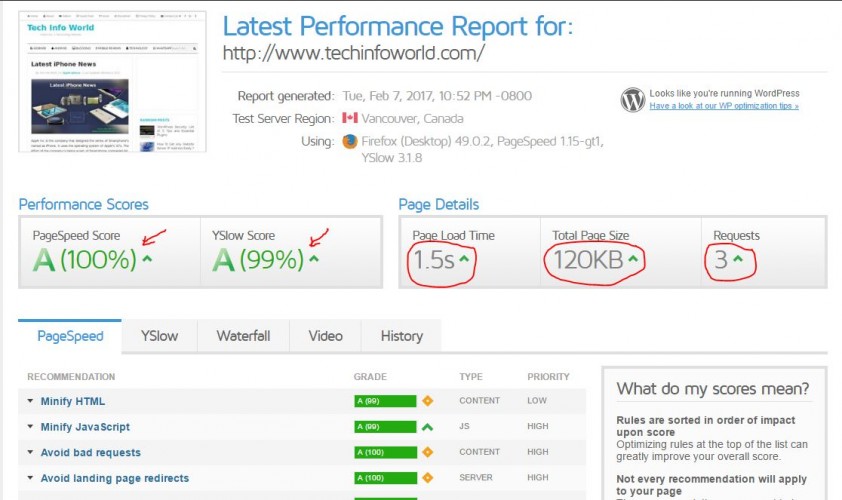Click the Avoid bad requests link
Image resolution: width=842 pixels, height=500 pixels.
[91, 453]
